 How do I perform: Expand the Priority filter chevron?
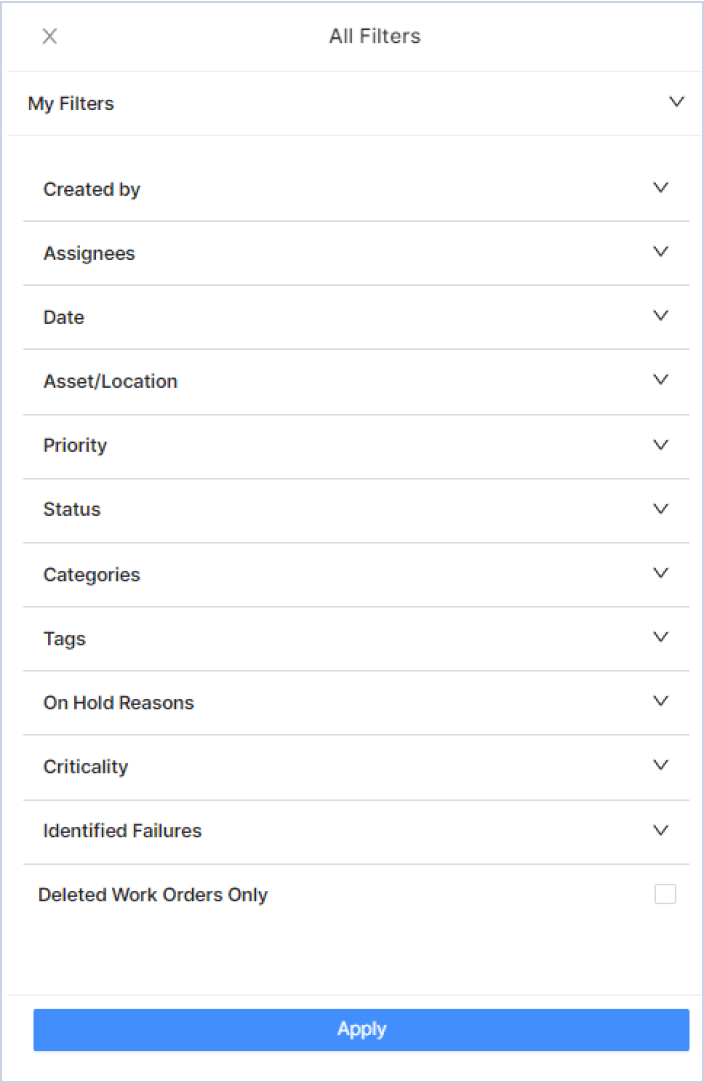(x=660, y=445)
